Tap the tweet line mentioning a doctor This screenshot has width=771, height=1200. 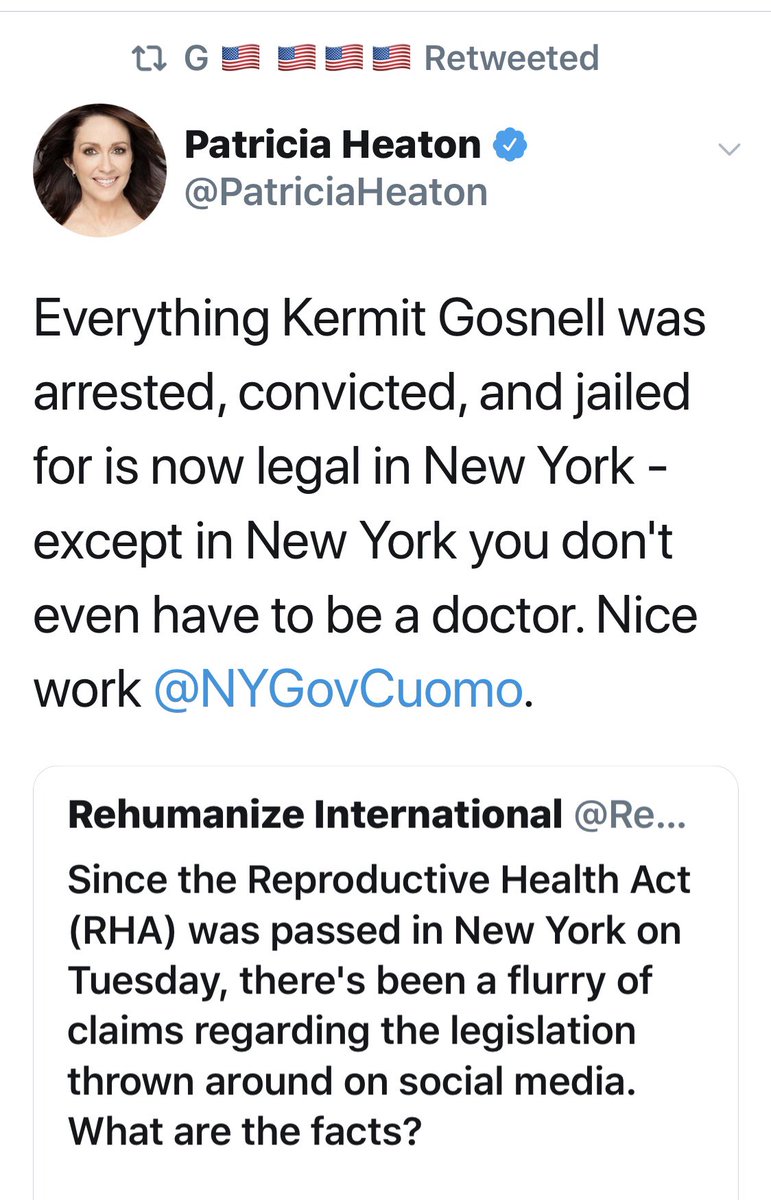pos(365,617)
